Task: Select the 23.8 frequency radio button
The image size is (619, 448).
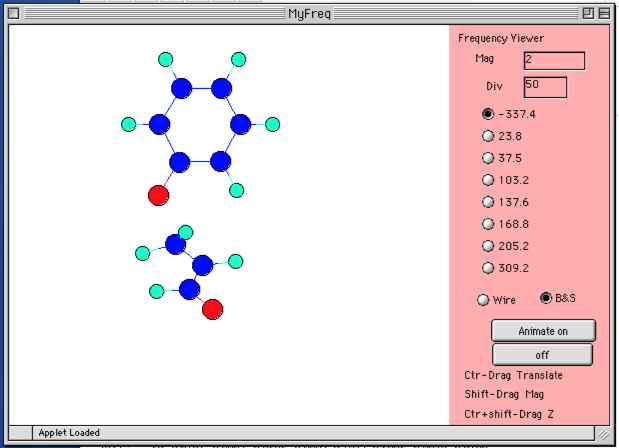Action: [x=488, y=136]
